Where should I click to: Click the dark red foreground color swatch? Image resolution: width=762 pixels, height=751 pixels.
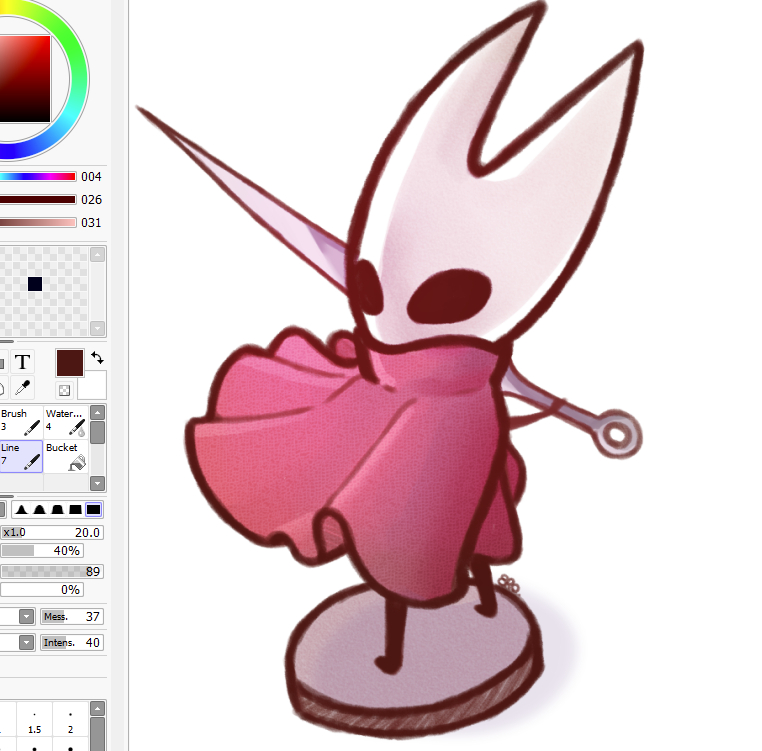pos(70,362)
